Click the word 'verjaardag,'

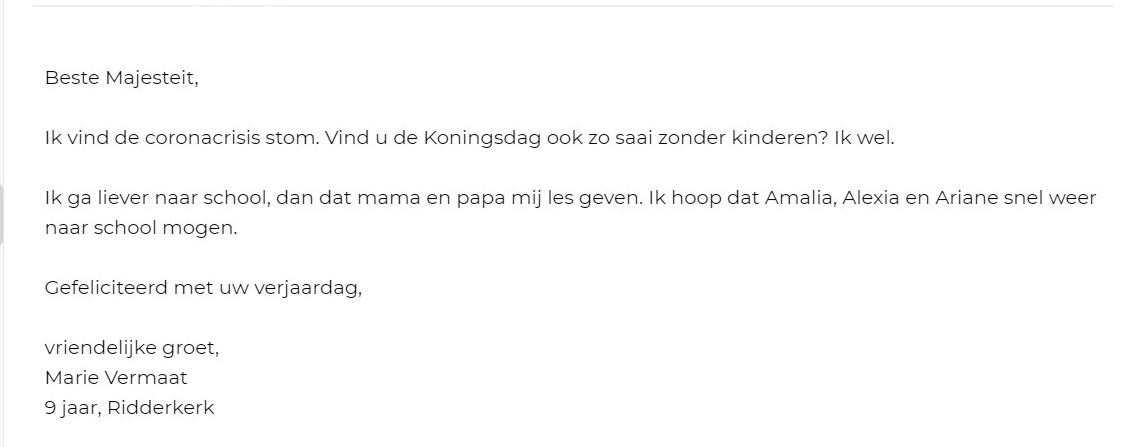point(308,289)
